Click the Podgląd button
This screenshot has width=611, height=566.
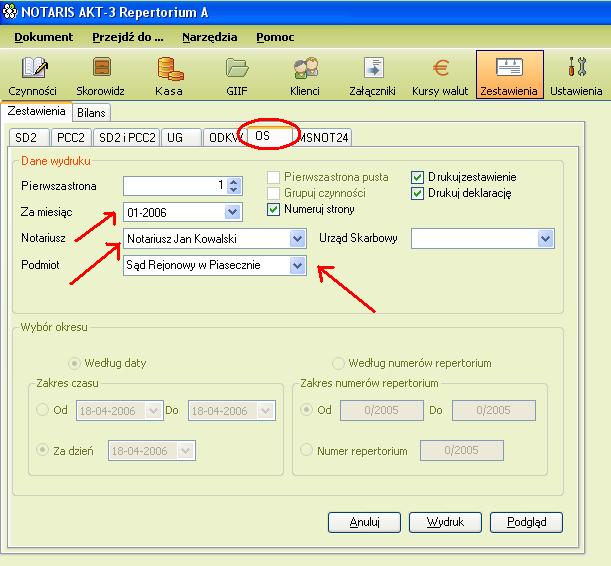[526, 522]
